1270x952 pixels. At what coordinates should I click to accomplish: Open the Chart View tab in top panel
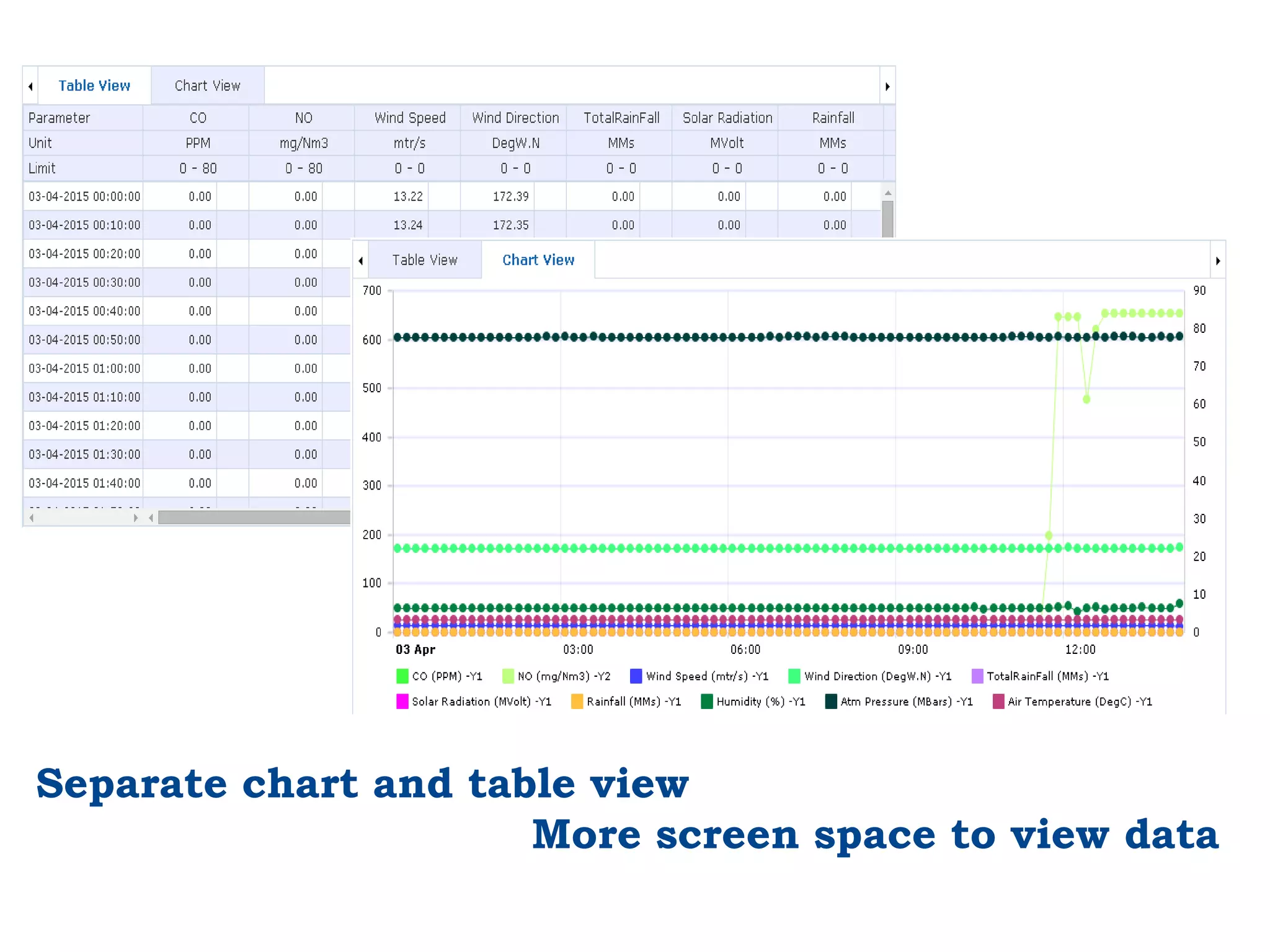tap(207, 86)
